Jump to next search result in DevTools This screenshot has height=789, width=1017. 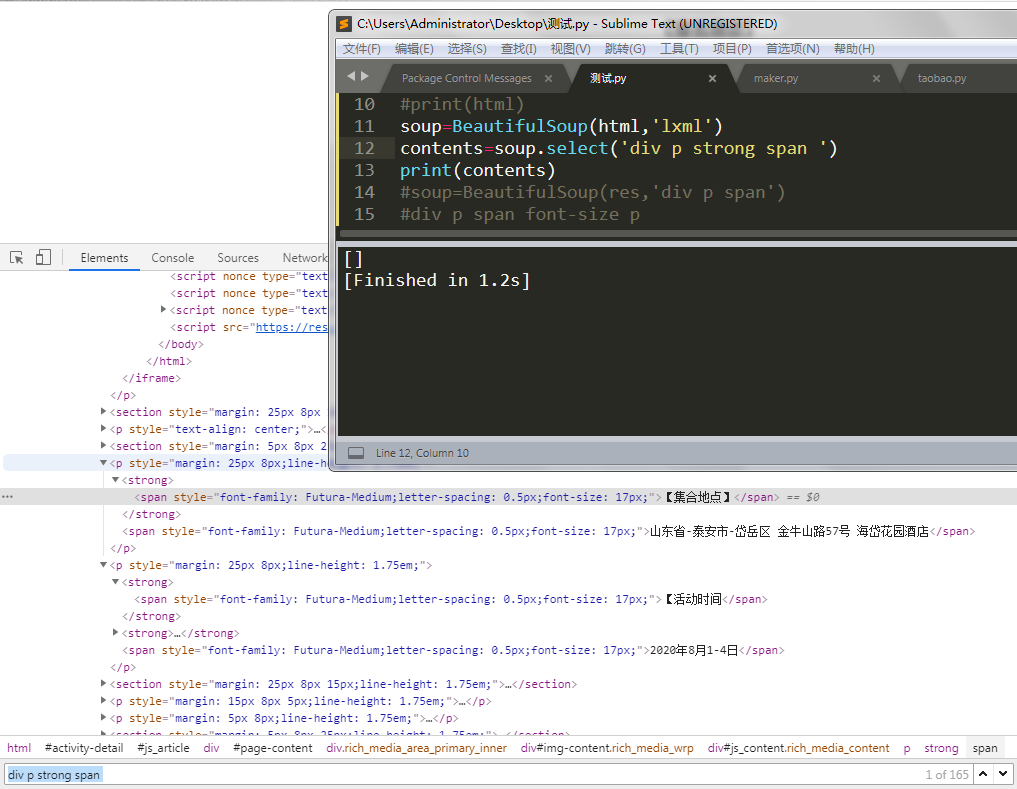1003,774
